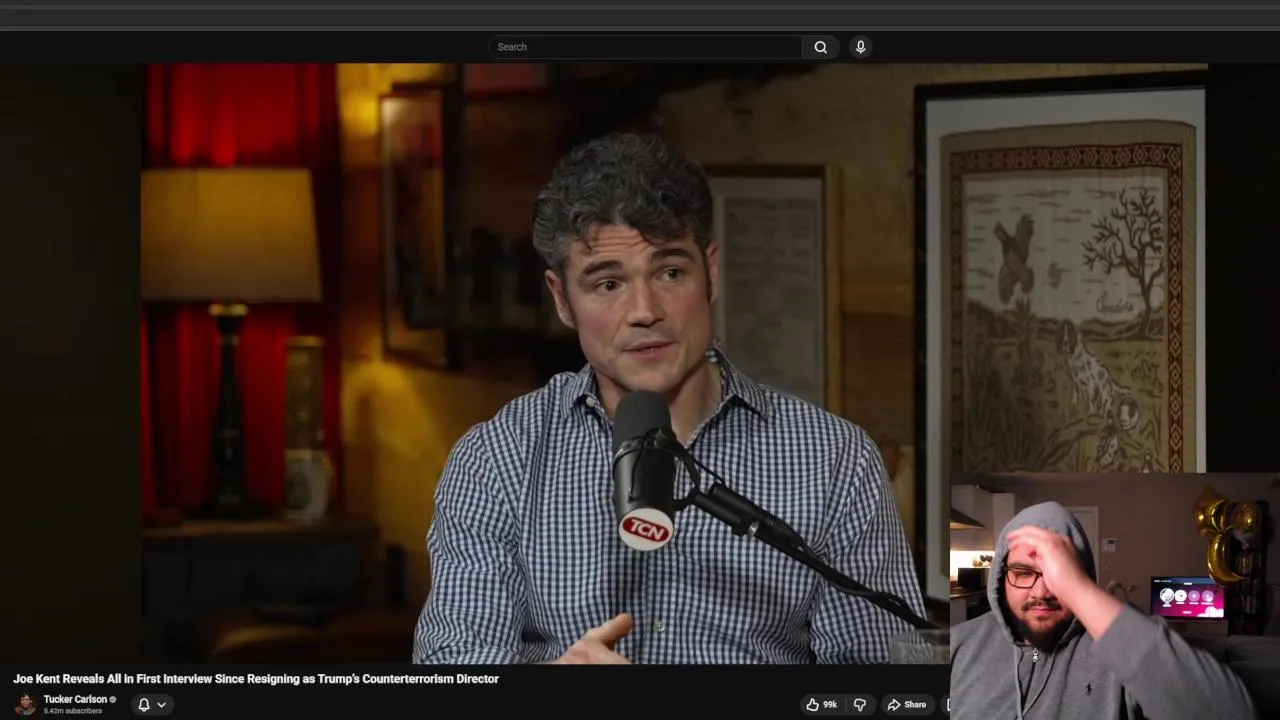Click the verified badge beside Tucker Carlson
The image size is (1280, 720).
(x=113, y=699)
